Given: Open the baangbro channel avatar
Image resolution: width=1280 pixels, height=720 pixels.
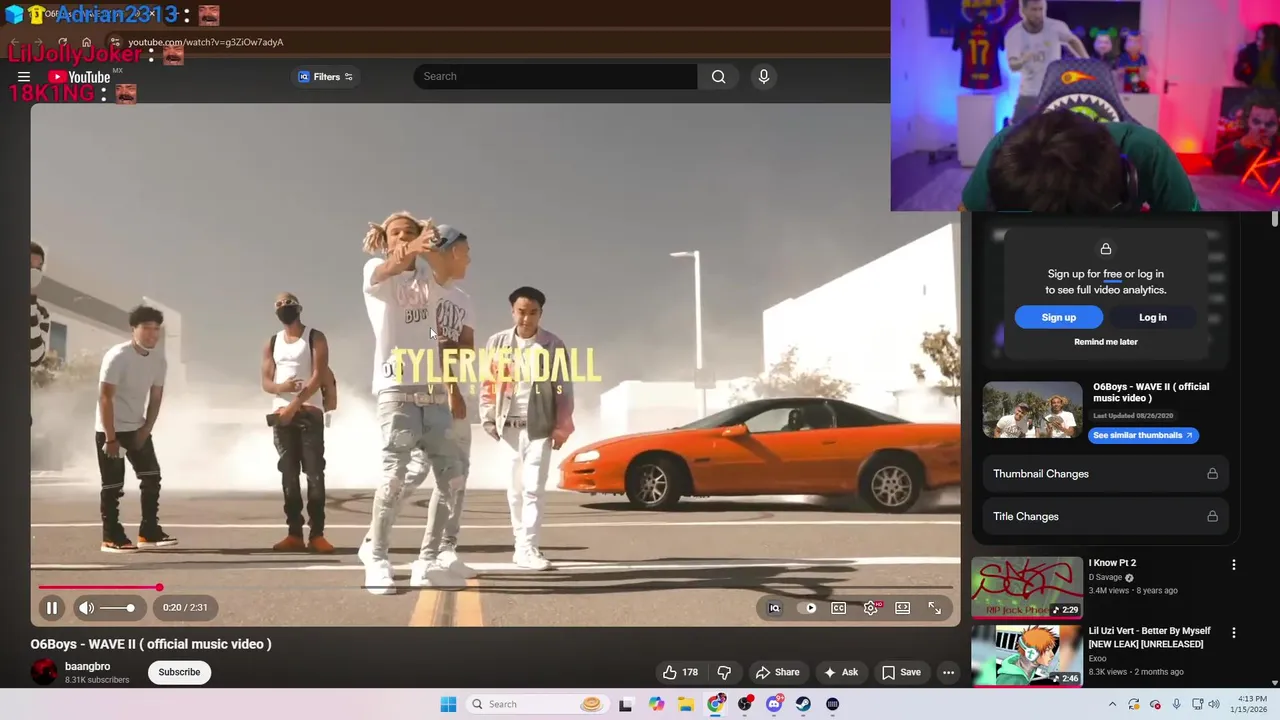Looking at the screenshot, I should (44, 672).
